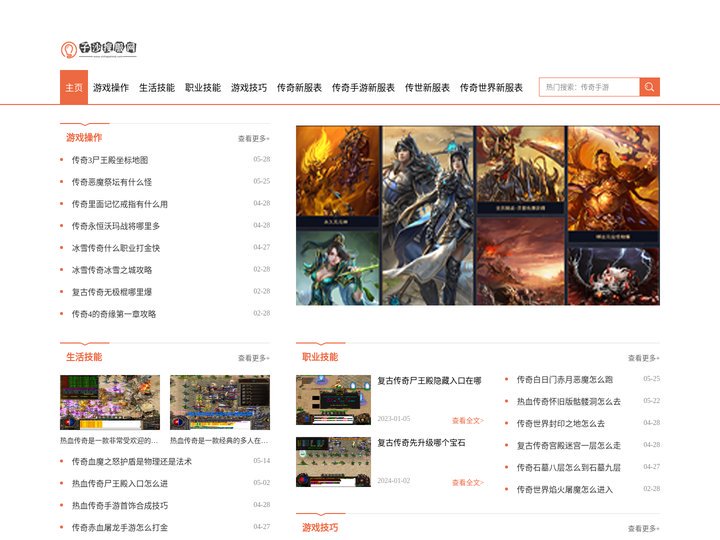Screen dimensions: 720x540
Task: Open the 职业技能 navigation menu item
Action: click(203, 87)
